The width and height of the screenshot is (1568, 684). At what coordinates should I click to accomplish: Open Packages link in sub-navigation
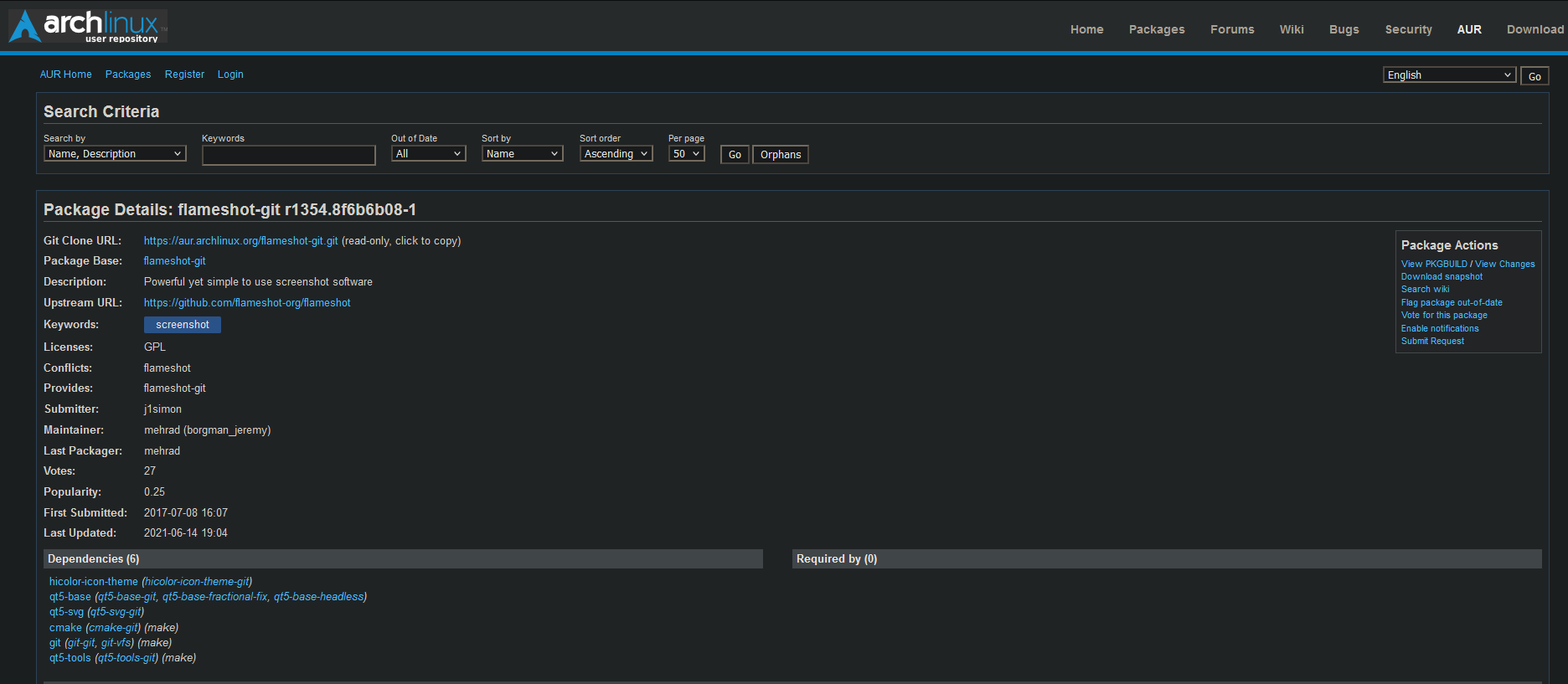point(128,75)
